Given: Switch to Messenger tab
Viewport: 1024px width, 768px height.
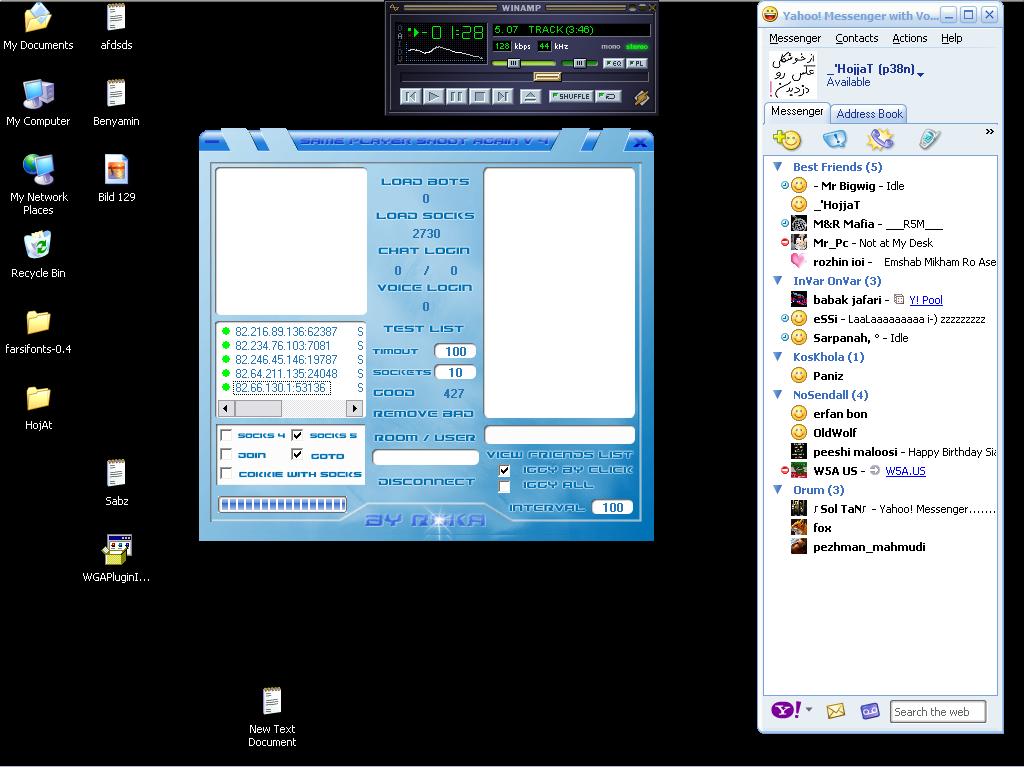Looking at the screenshot, I should click(797, 112).
